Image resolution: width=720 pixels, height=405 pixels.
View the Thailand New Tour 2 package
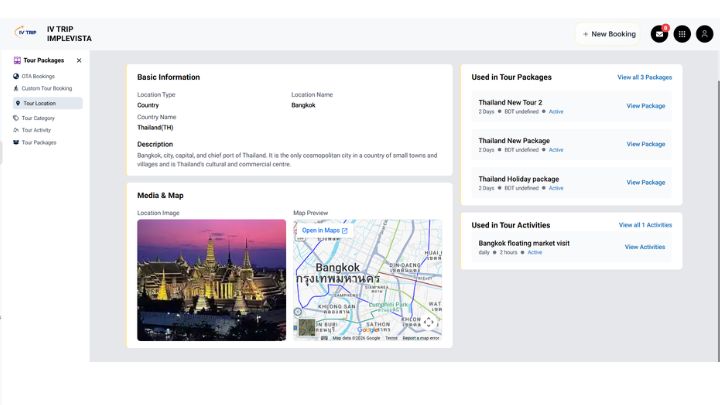click(x=645, y=106)
